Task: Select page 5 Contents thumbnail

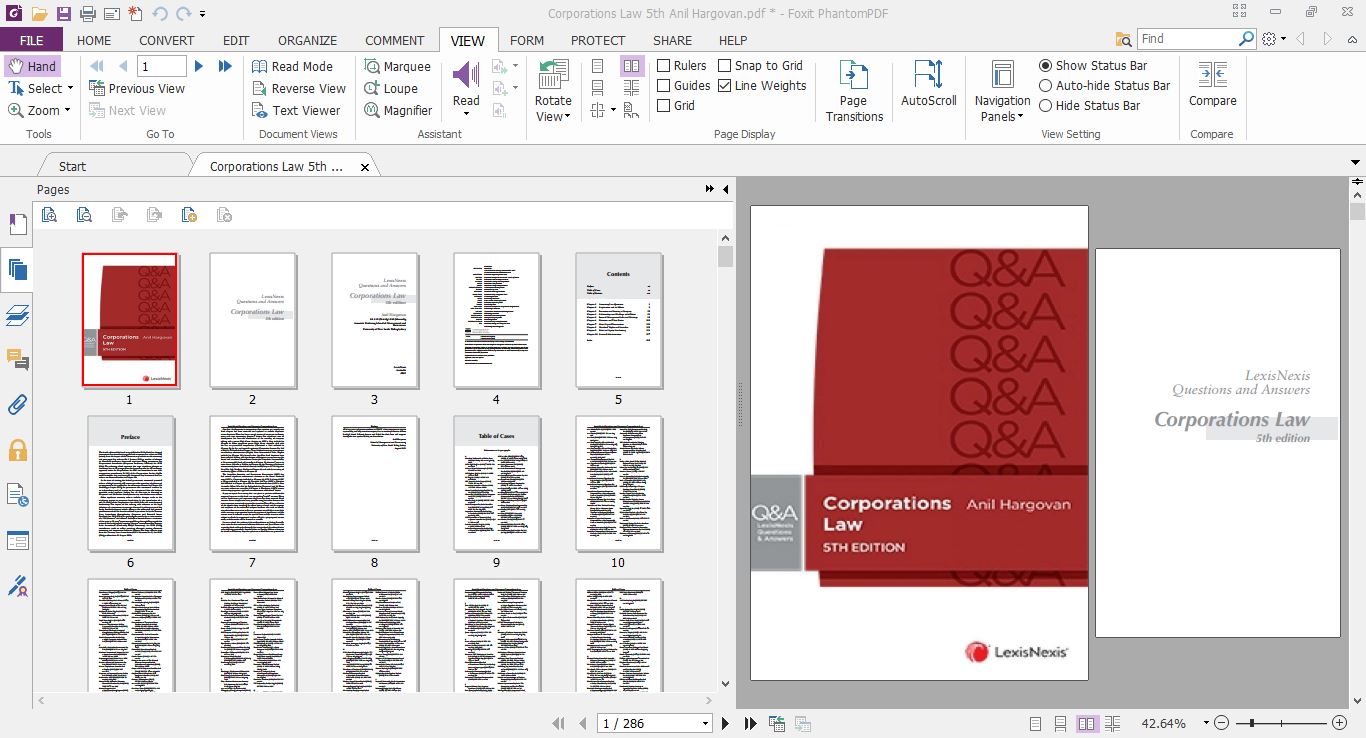Action: [x=618, y=320]
